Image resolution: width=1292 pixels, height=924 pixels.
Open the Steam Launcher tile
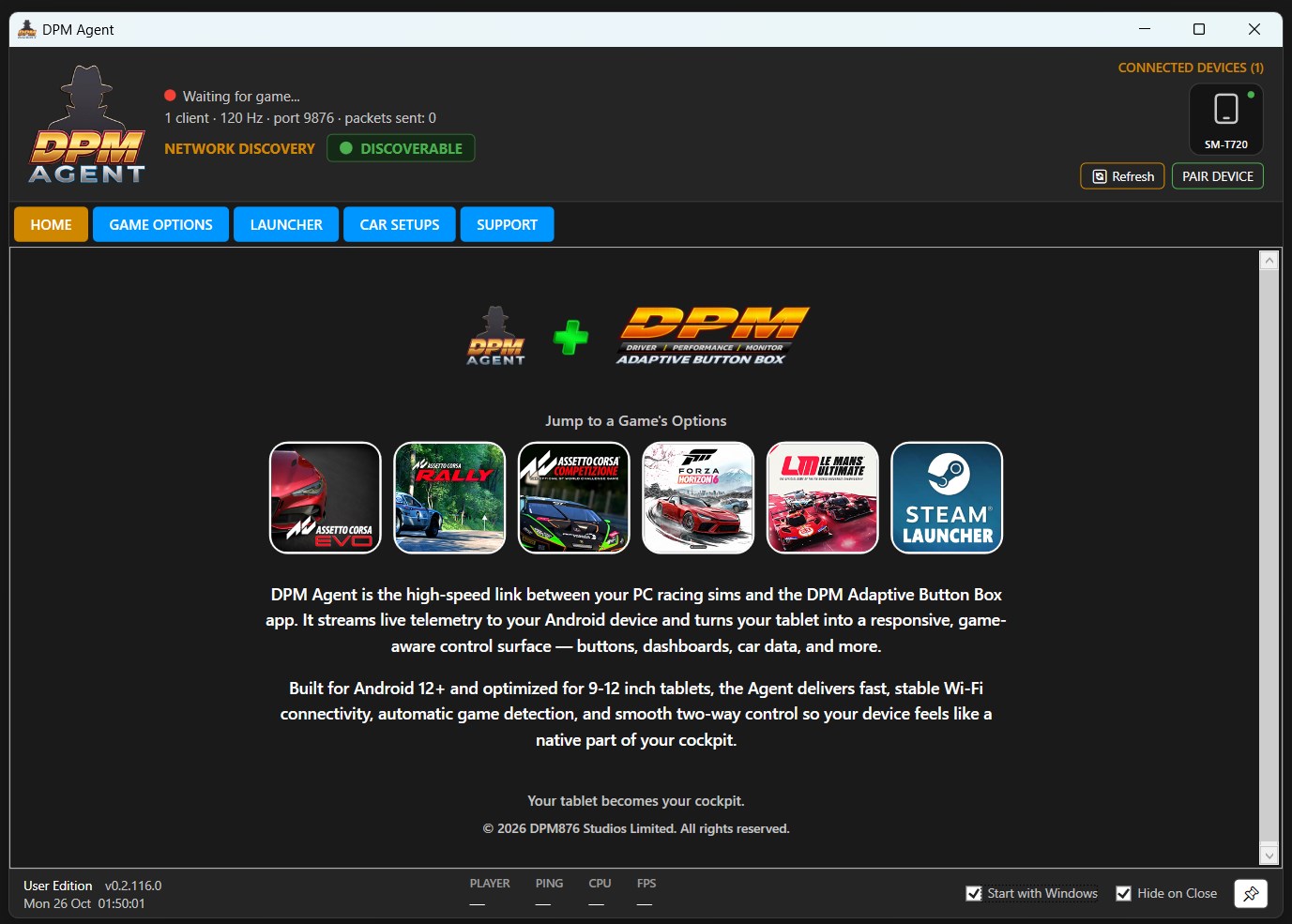click(x=947, y=498)
